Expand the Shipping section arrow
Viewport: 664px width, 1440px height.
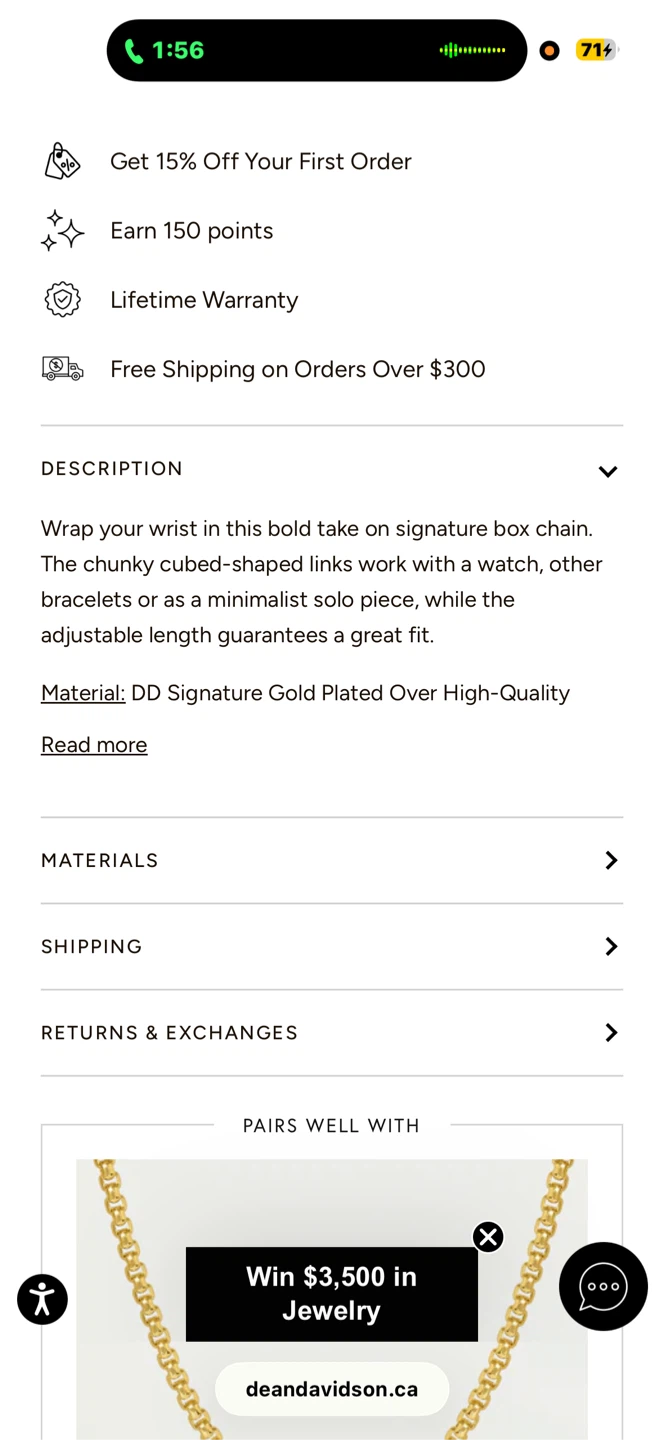[611, 946]
